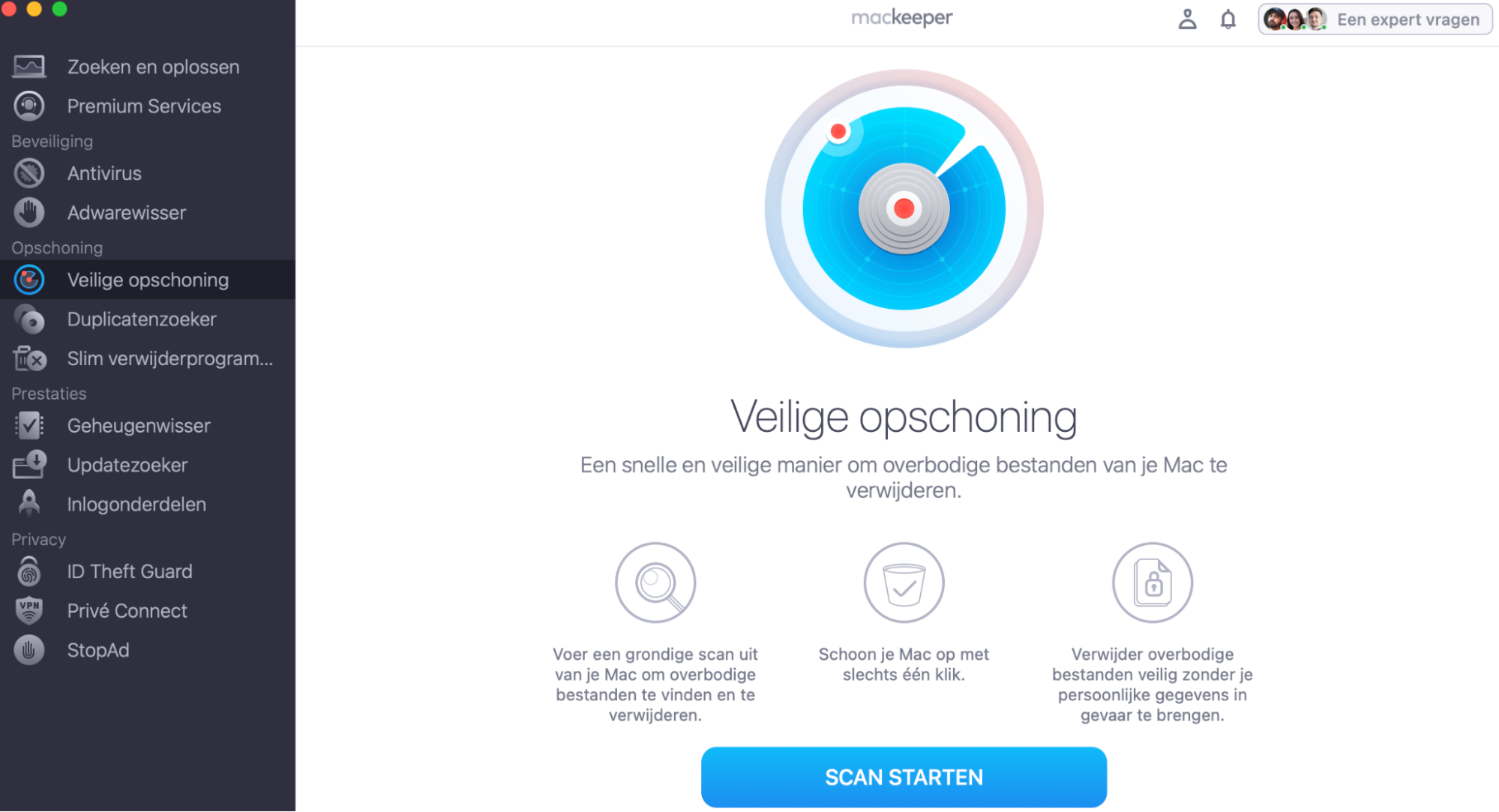
Task: Select Zoeken en oplossen in sidebar
Action: click(x=153, y=66)
